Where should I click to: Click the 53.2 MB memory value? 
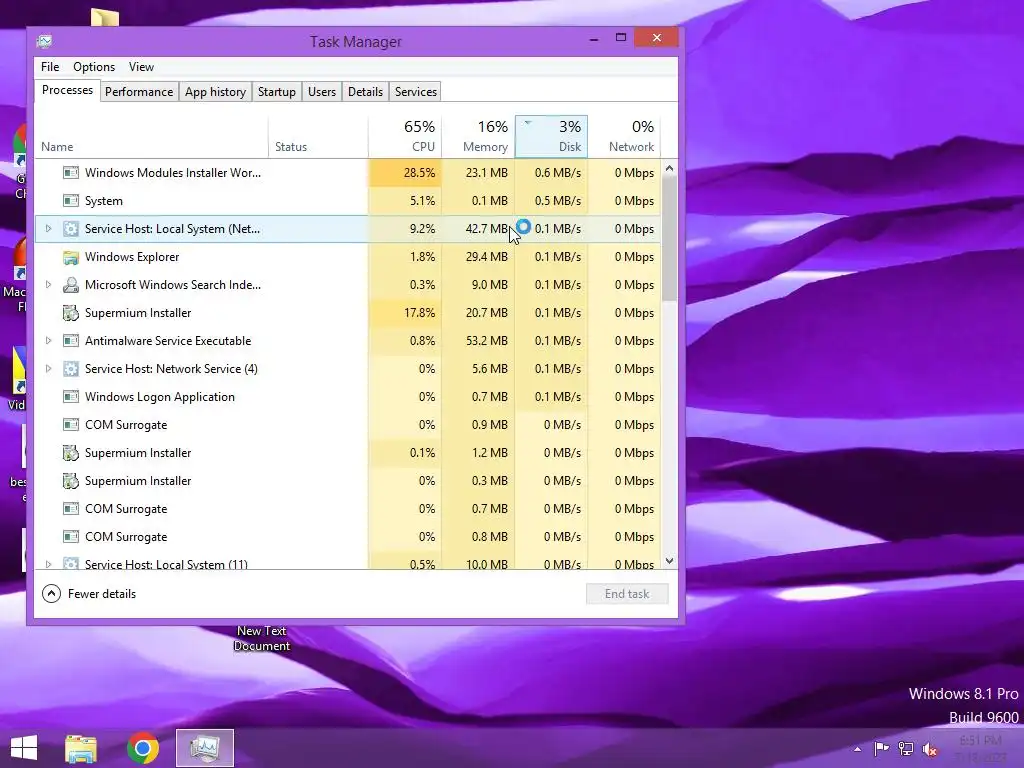(x=487, y=341)
